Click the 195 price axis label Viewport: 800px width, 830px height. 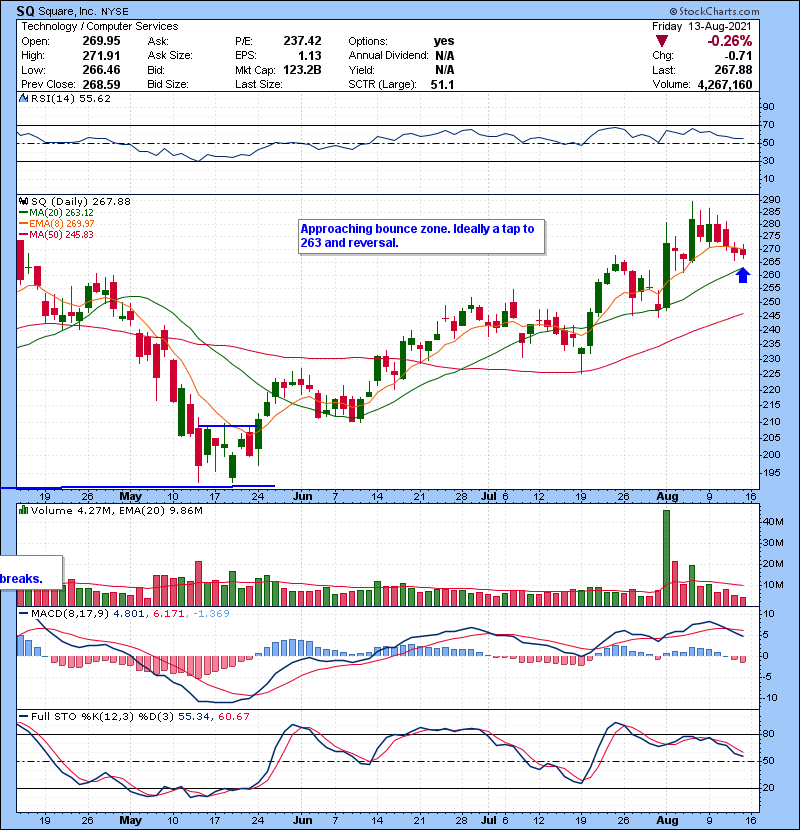click(771, 472)
